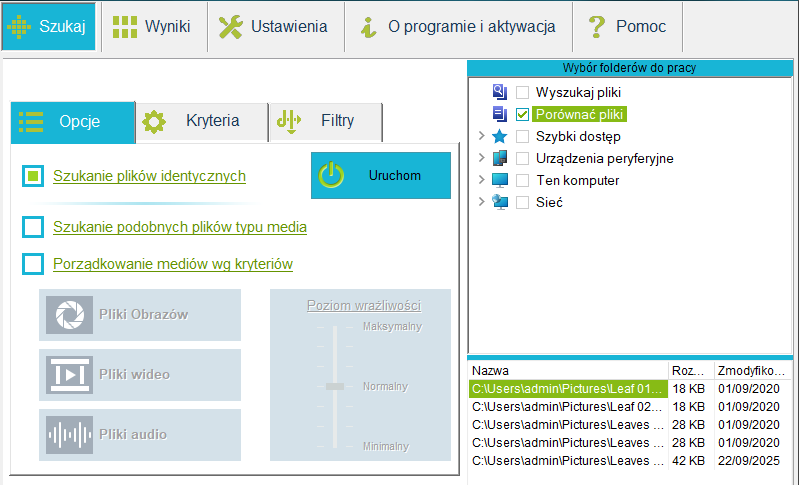Sort file list by Nazwa column
The width and height of the screenshot is (800, 485).
coord(568,371)
